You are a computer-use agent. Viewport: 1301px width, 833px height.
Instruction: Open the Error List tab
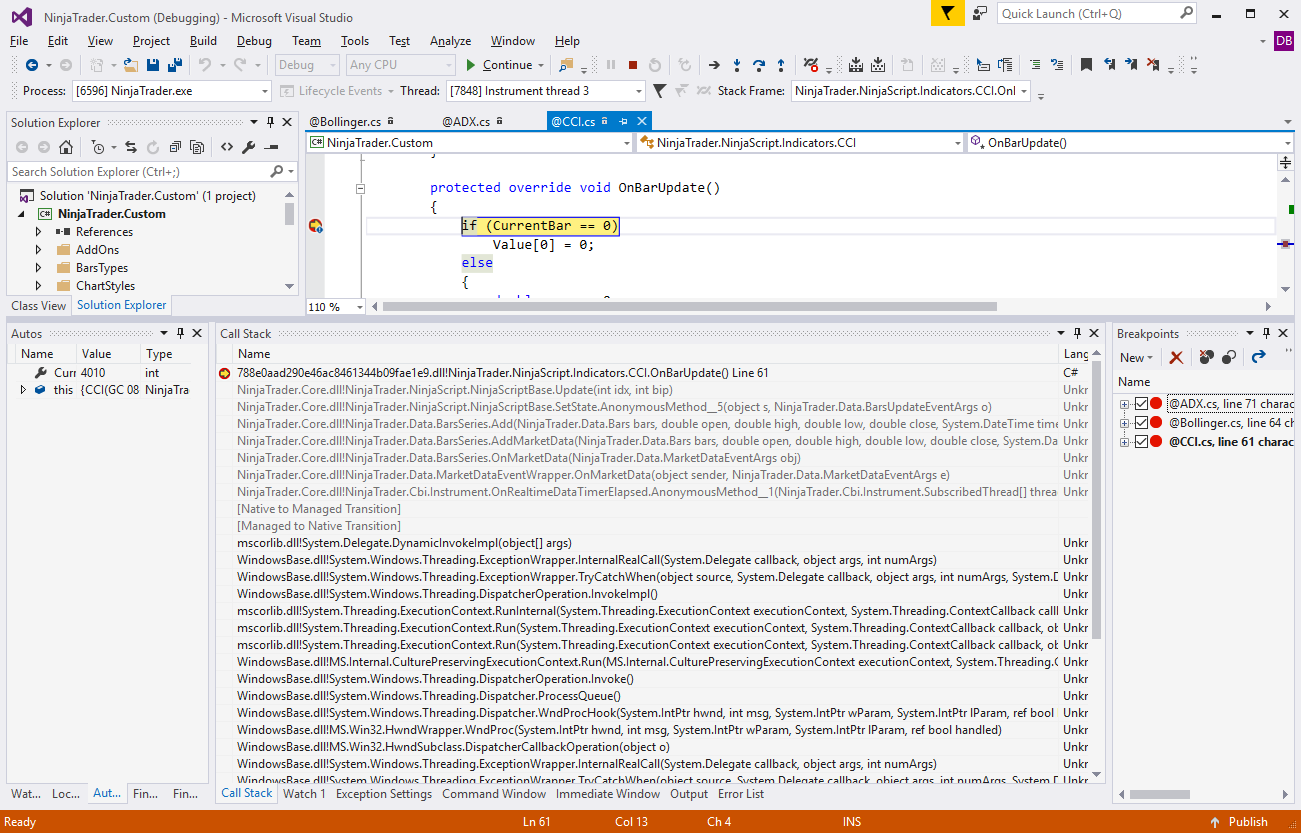[741, 794]
